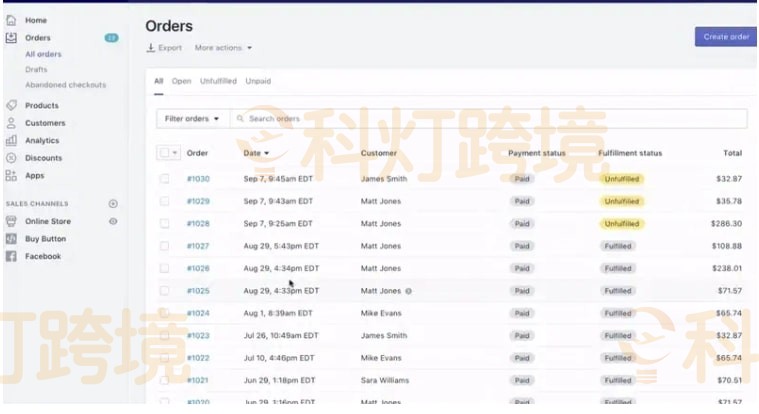Open Products via its tag icon
The width and height of the screenshot is (759, 414).
11,105
